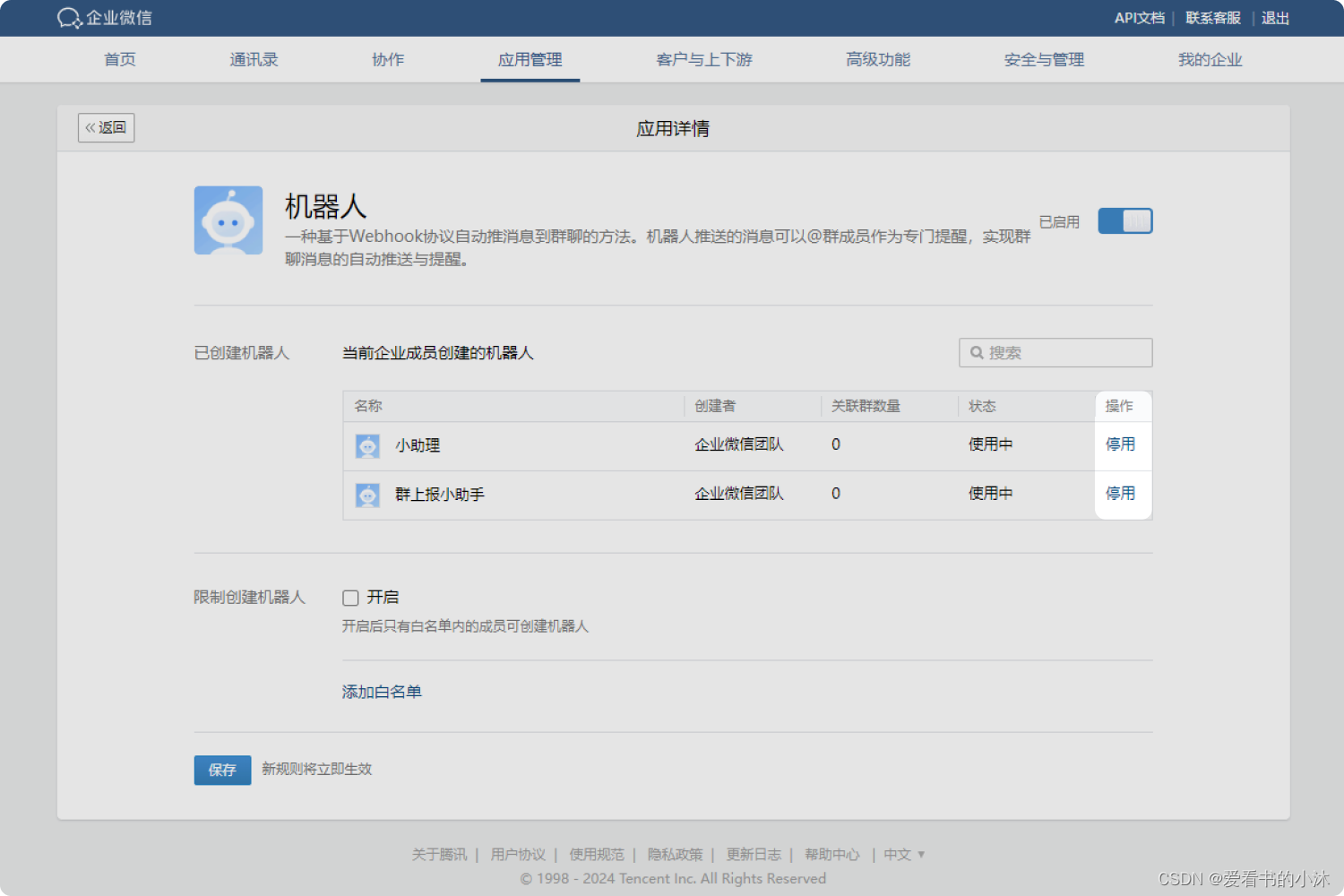Click the 小助理 robot avatar icon
Screen dimensions: 1344x896
click(367, 445)
